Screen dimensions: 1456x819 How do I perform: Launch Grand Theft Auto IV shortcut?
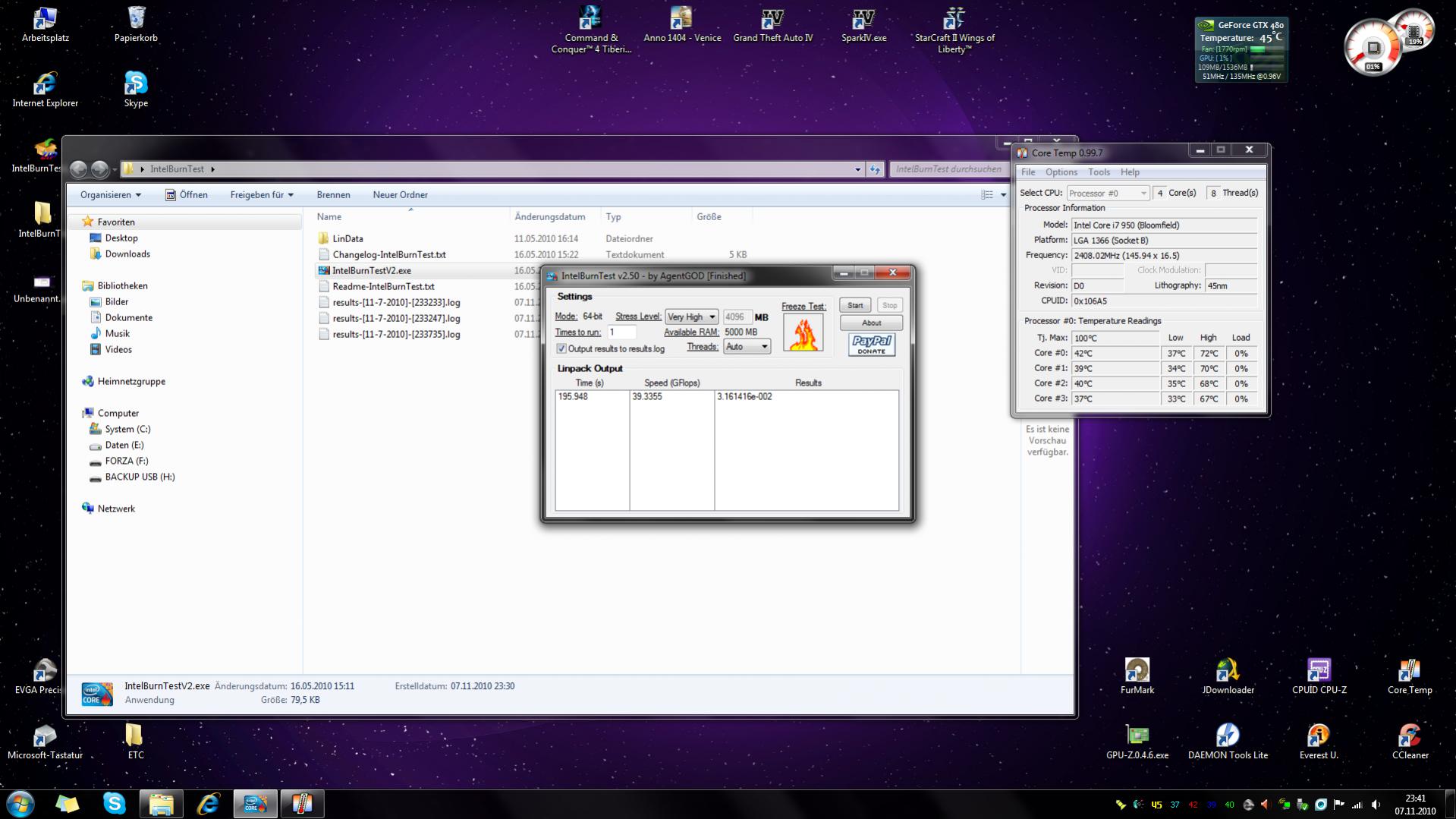[772, 24]
